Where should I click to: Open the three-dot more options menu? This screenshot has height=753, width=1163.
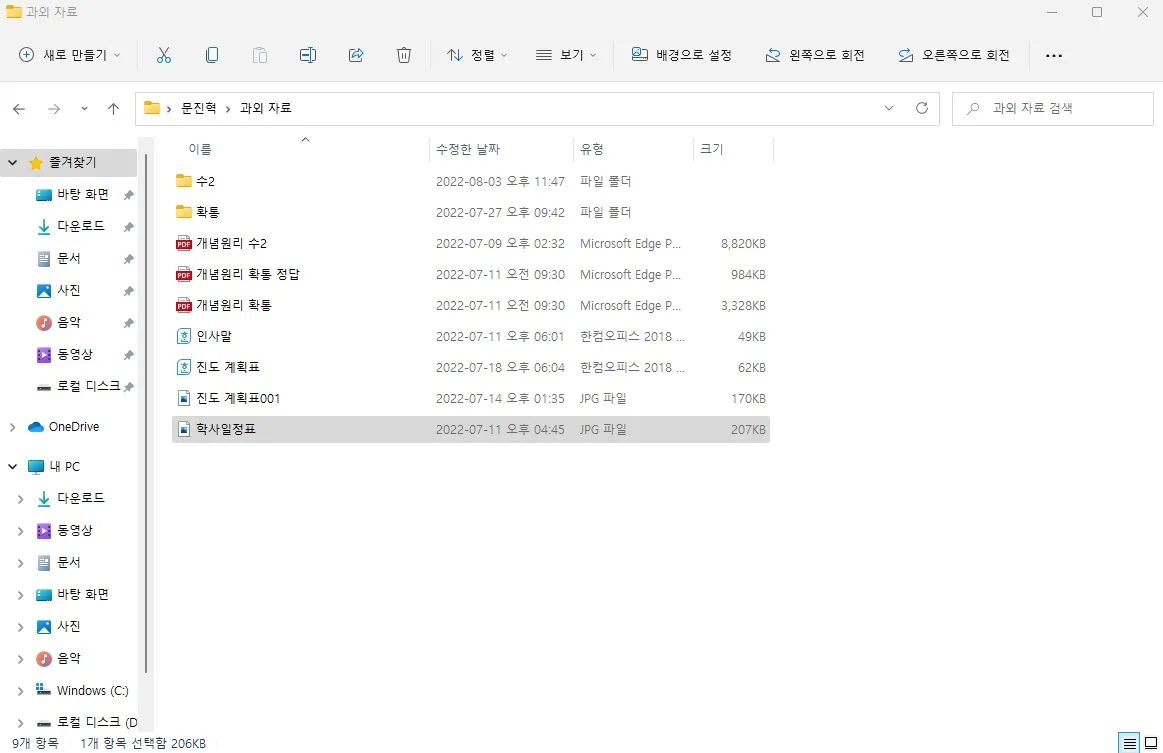pyautogui.click(x=1054, y=56)
